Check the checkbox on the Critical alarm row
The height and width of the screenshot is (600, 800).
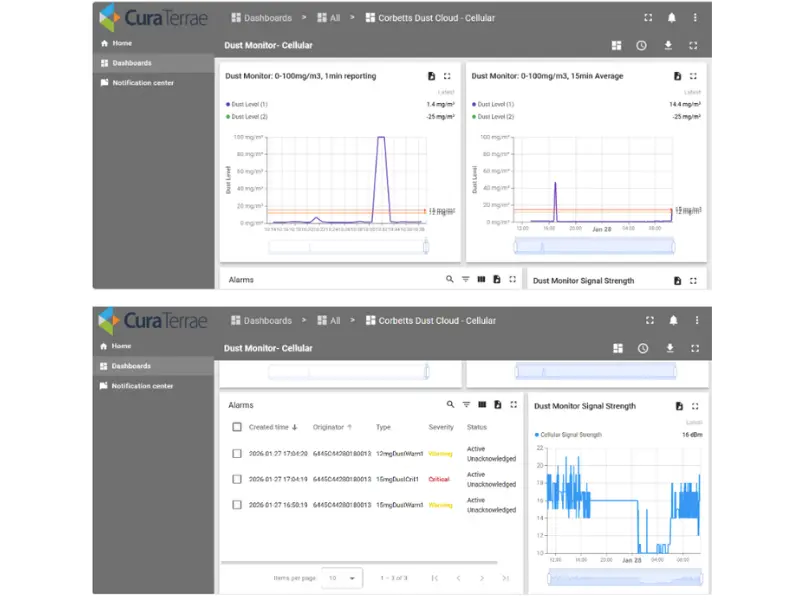tap(237, 478)
